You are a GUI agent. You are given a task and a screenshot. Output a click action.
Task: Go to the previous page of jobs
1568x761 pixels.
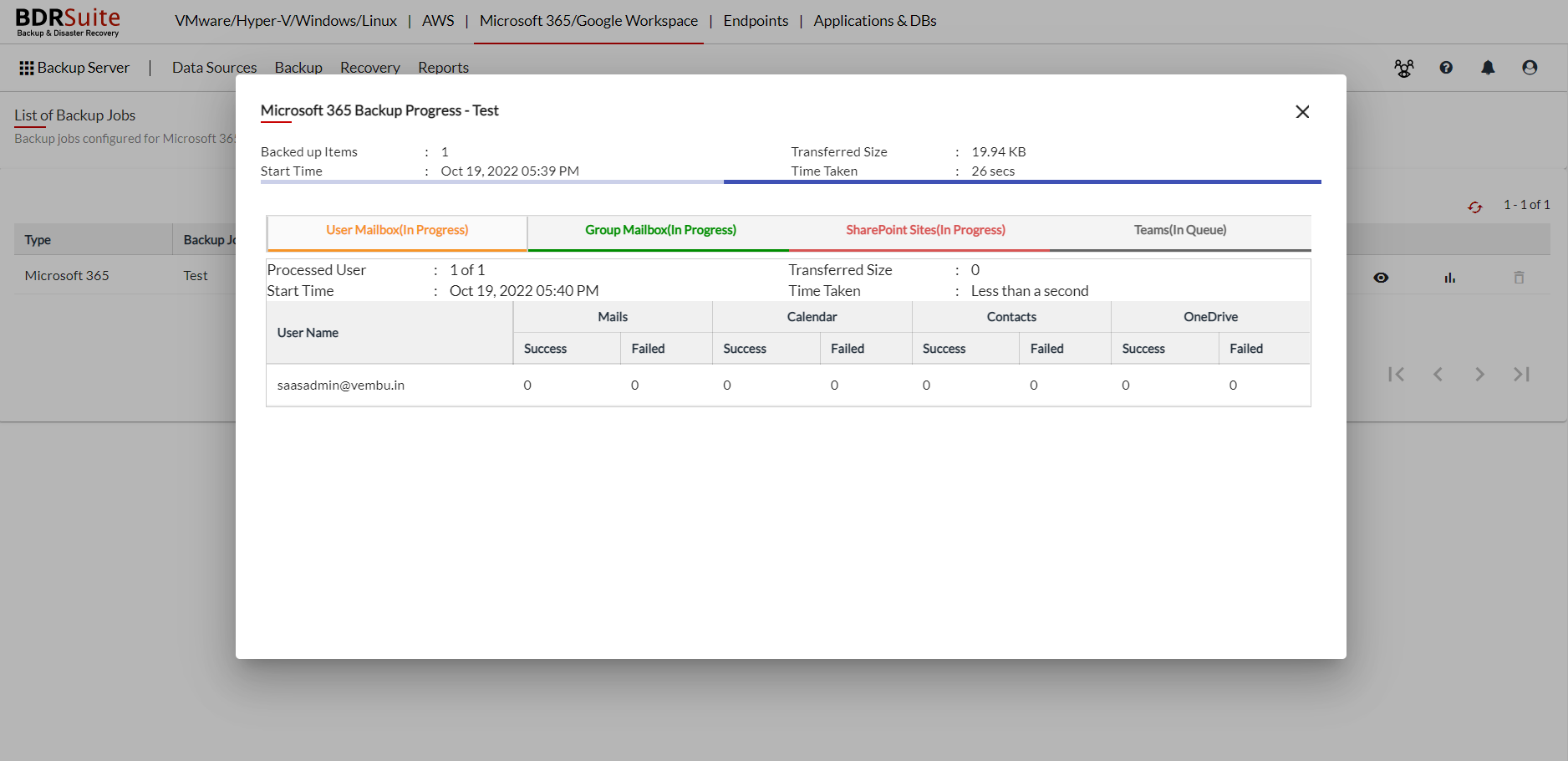(1438, 375)
